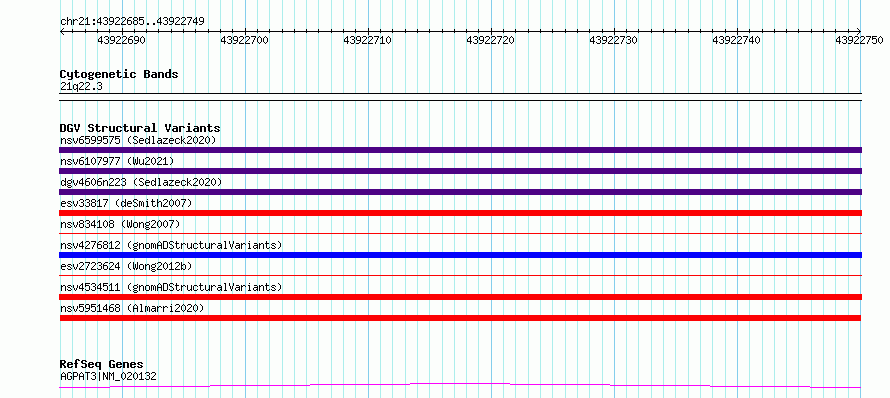Viewport: 890px width, 398px height.
Task: Click the chr21:43922685..43922749 region label
Action: coord(132,22)
